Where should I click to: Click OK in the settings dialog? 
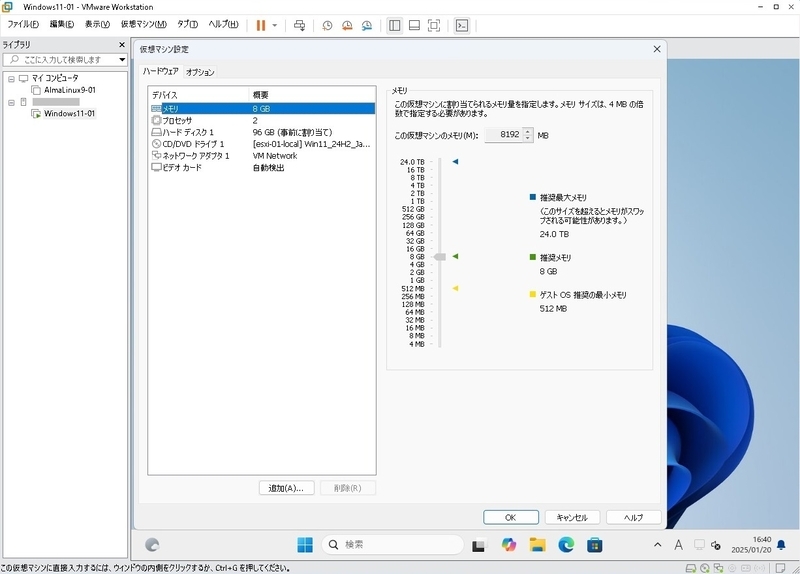click(x=511, y=517)
